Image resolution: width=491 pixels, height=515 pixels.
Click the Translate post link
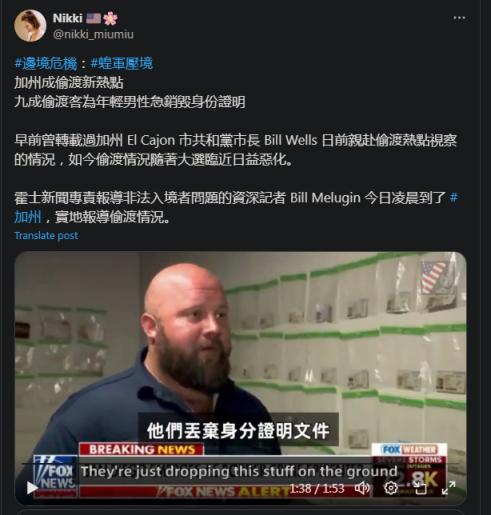(46, 236)
